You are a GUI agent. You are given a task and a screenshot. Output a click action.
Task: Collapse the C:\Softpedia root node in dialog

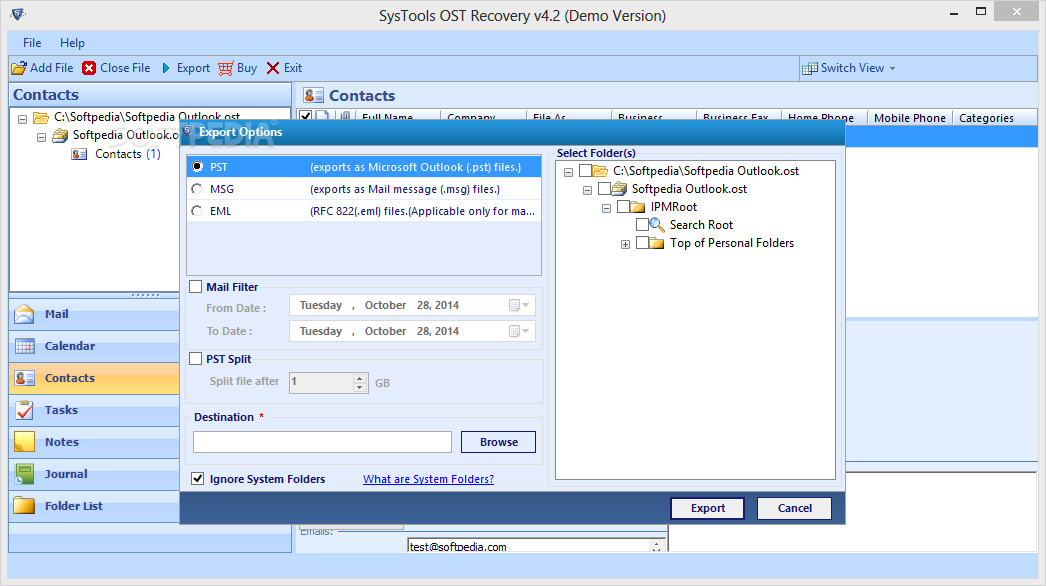(x=568, y=172)
